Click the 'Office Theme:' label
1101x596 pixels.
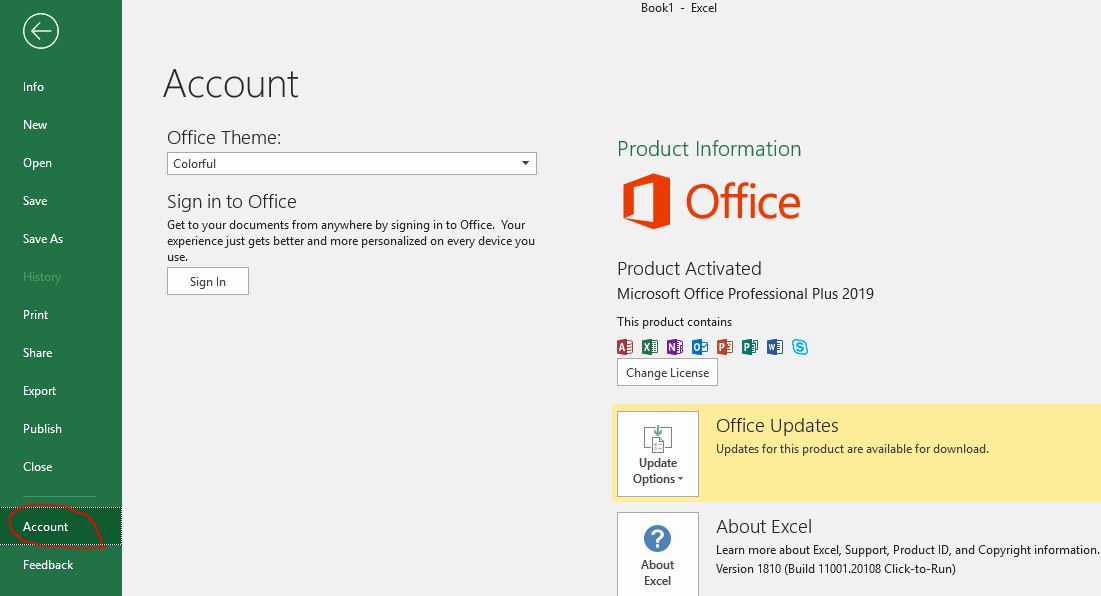(x=224, y=138)
